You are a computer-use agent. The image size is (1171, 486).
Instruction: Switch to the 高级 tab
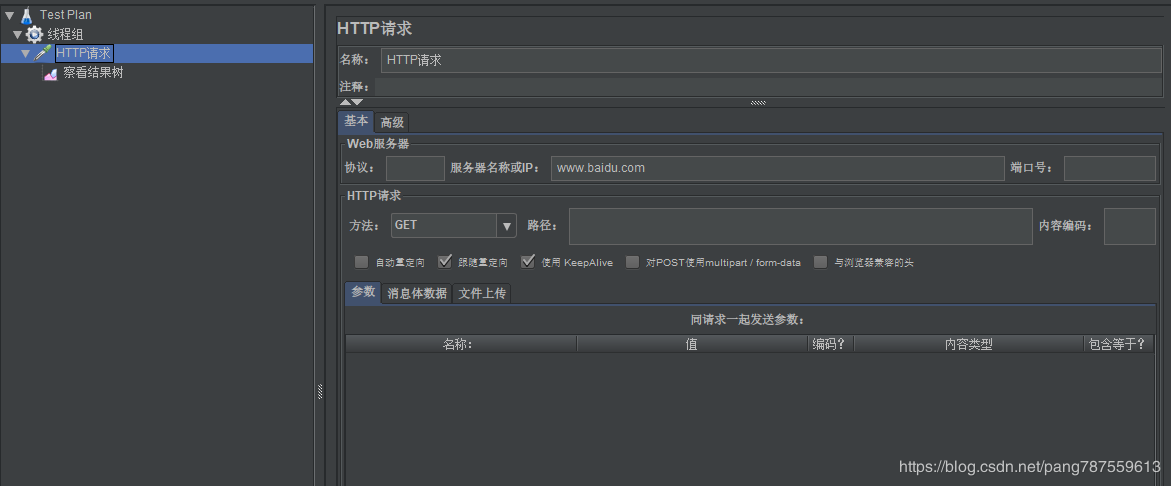[x=392, y=122]
